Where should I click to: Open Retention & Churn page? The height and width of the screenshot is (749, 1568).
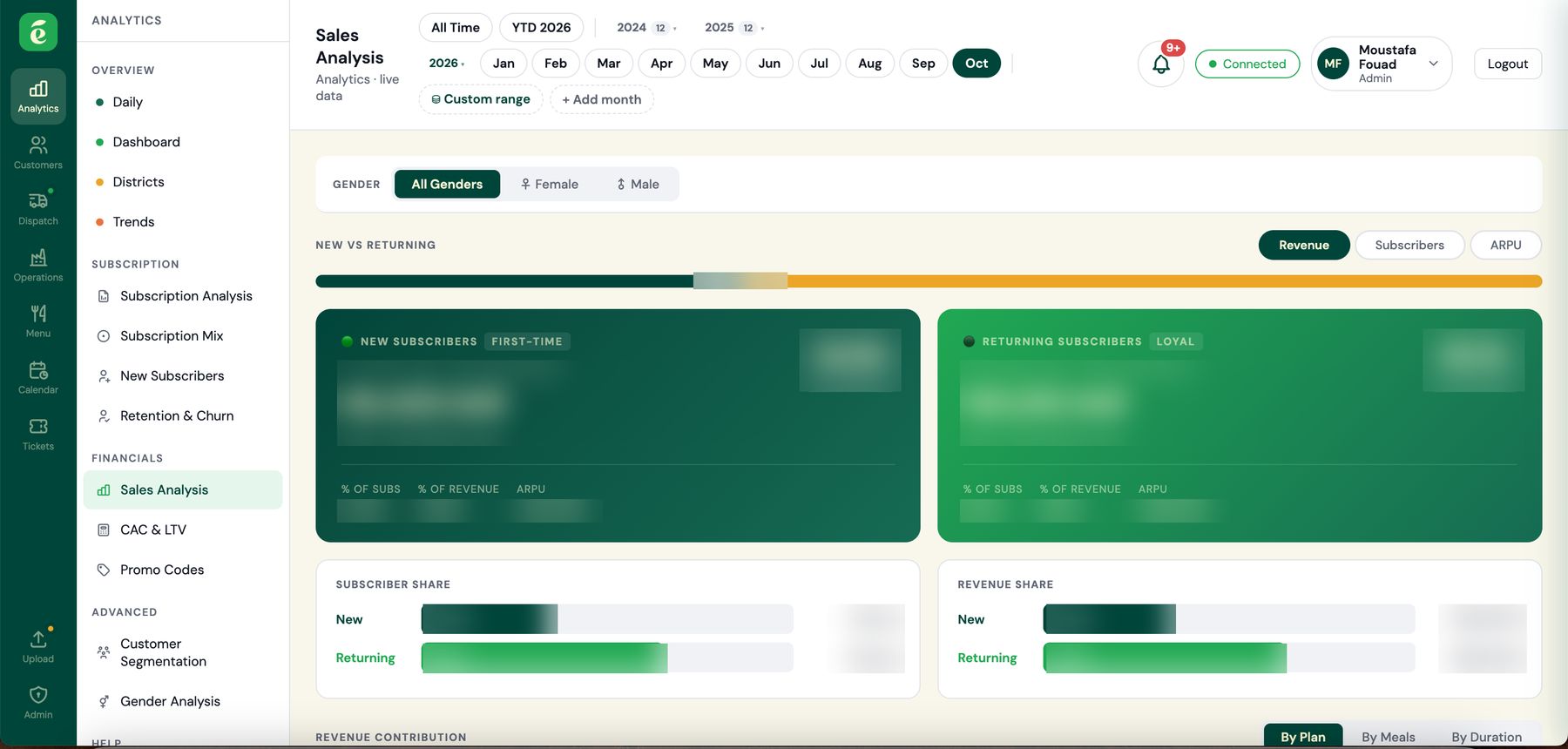click(183, 416)
